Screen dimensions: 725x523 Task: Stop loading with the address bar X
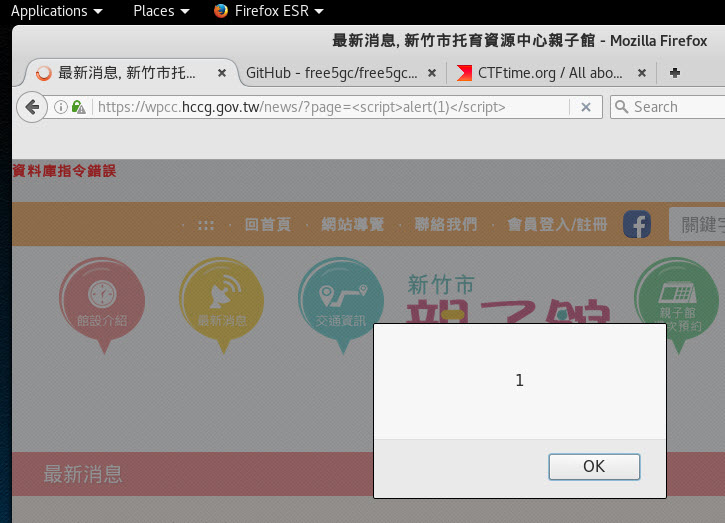(x=586, y=107)
